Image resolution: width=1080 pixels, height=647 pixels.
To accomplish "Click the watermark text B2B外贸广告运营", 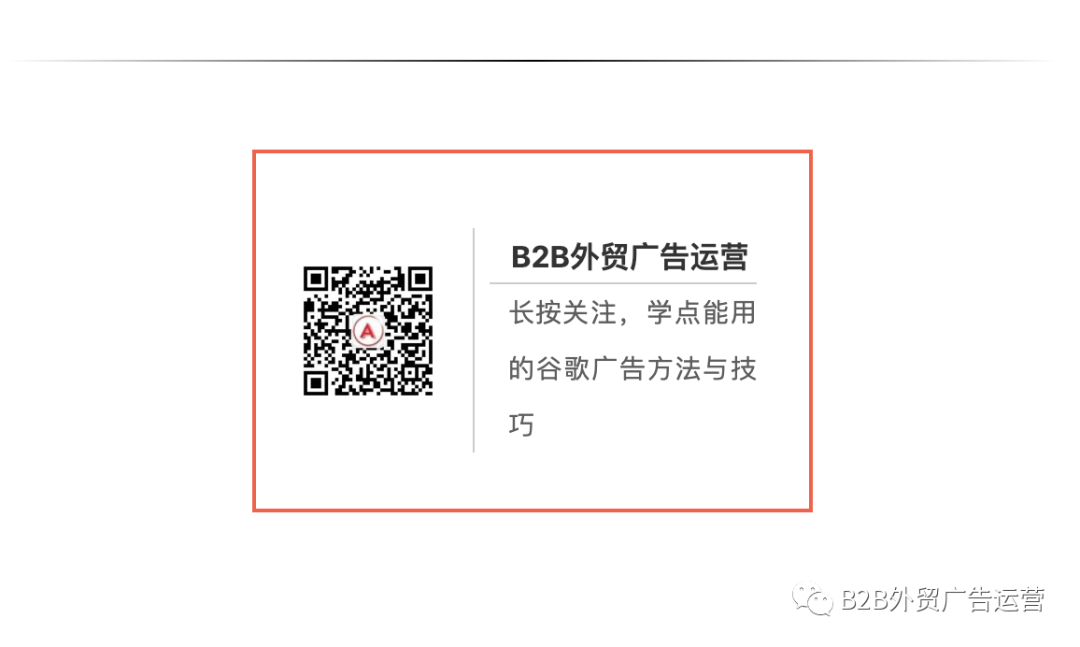I will point(943,599).
